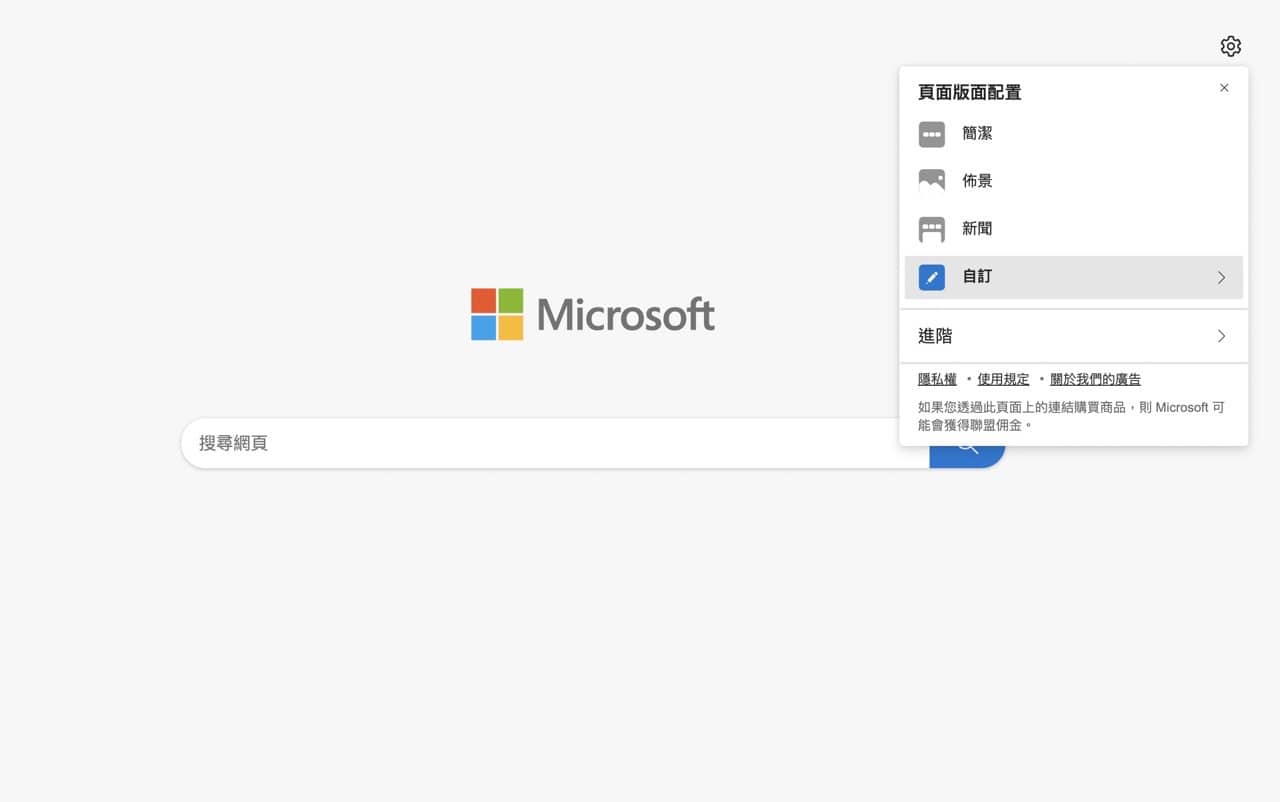Open the 關於我們的廣告 link
The height and width of the screenshot is (802, 1280).
1095,379
